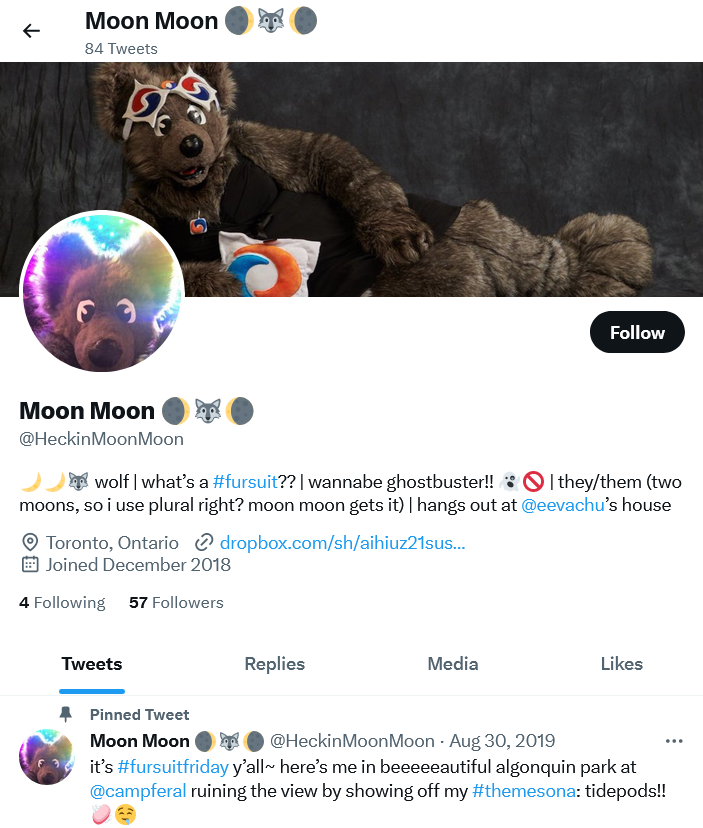The width and height of the screenshot is (703, 828).
Task: Click the calendar icon next to Joined date
Action: click(x=30, y=564)
